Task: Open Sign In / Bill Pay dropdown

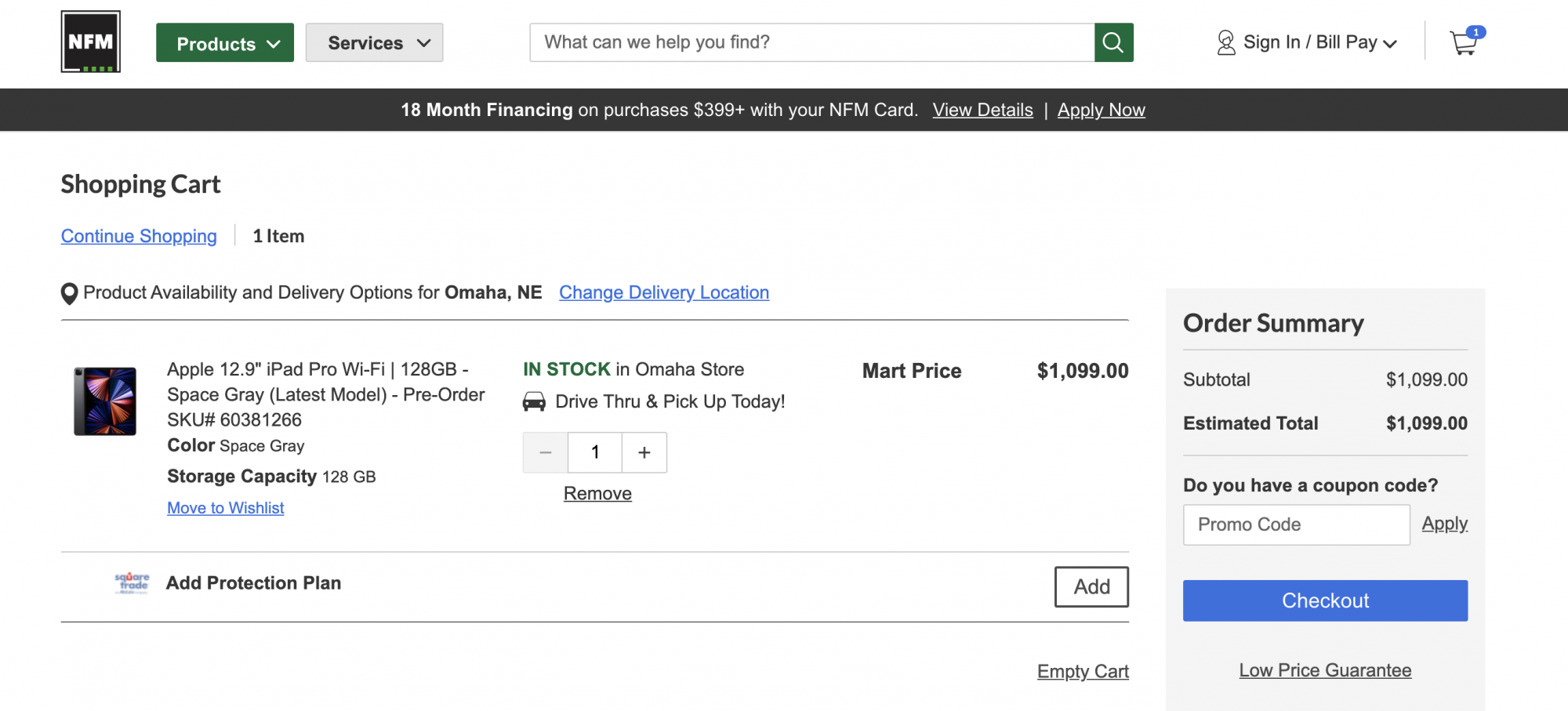Action: [x=1320, y=42]
